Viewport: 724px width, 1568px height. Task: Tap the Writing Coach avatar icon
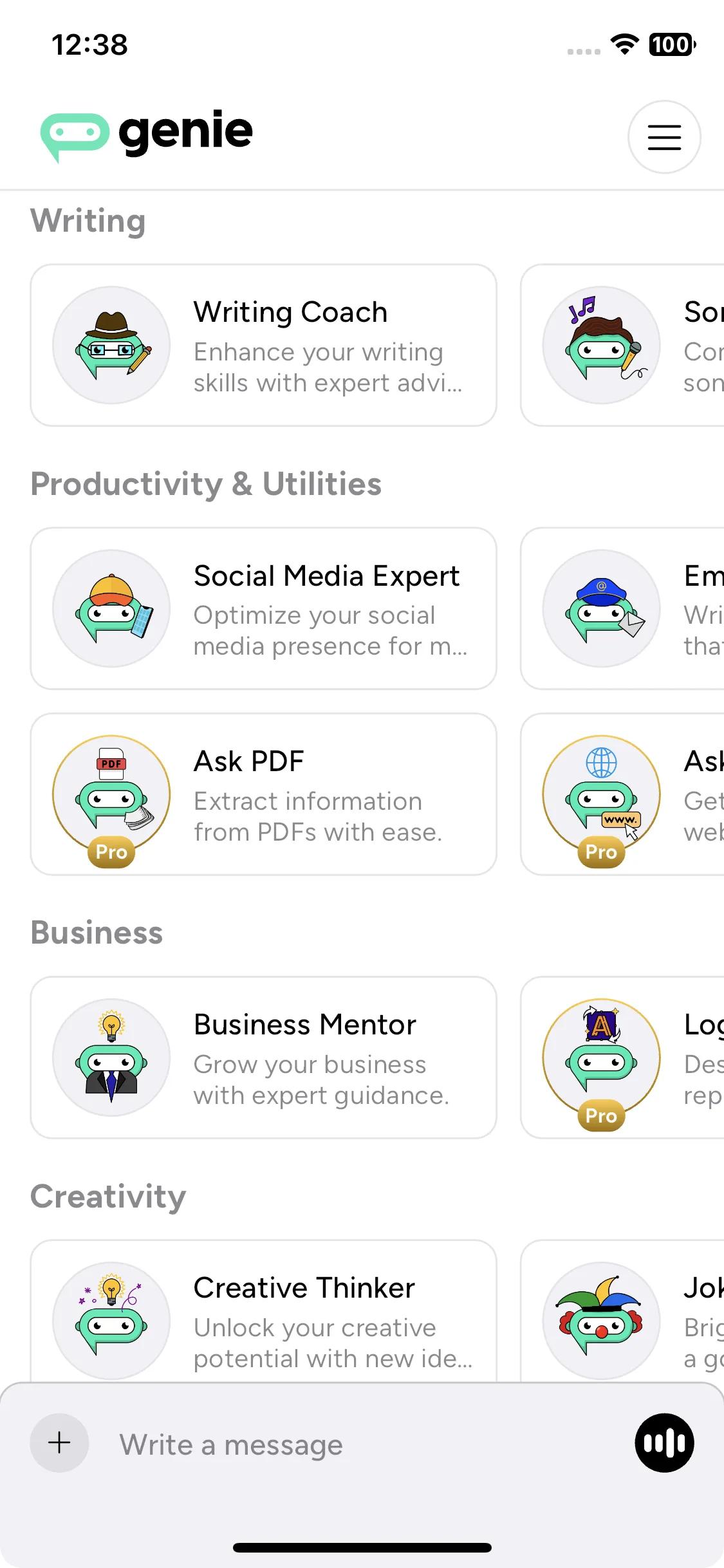(111, 345)
